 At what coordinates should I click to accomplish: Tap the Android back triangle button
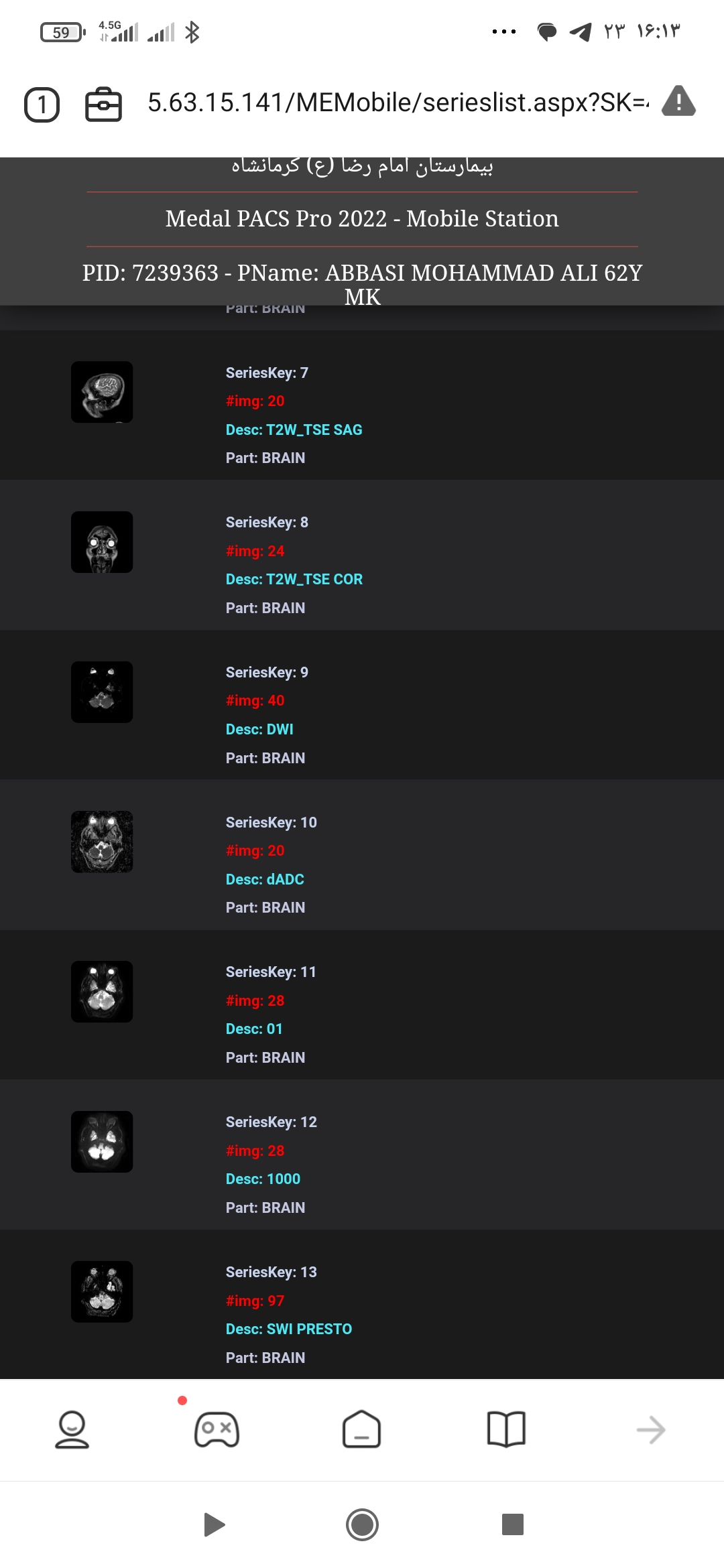[x=214, y=1524]
